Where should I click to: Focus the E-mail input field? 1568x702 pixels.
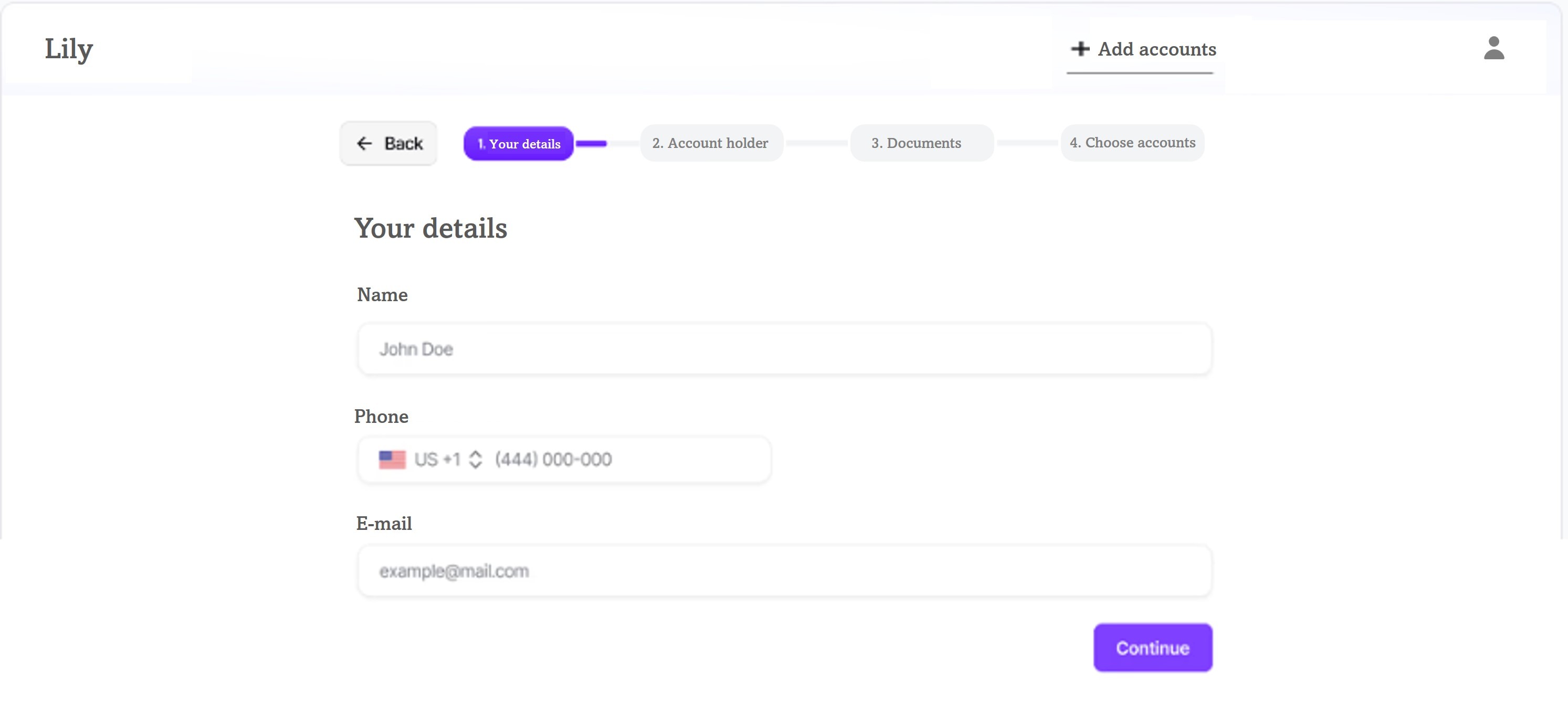point(784,571)
